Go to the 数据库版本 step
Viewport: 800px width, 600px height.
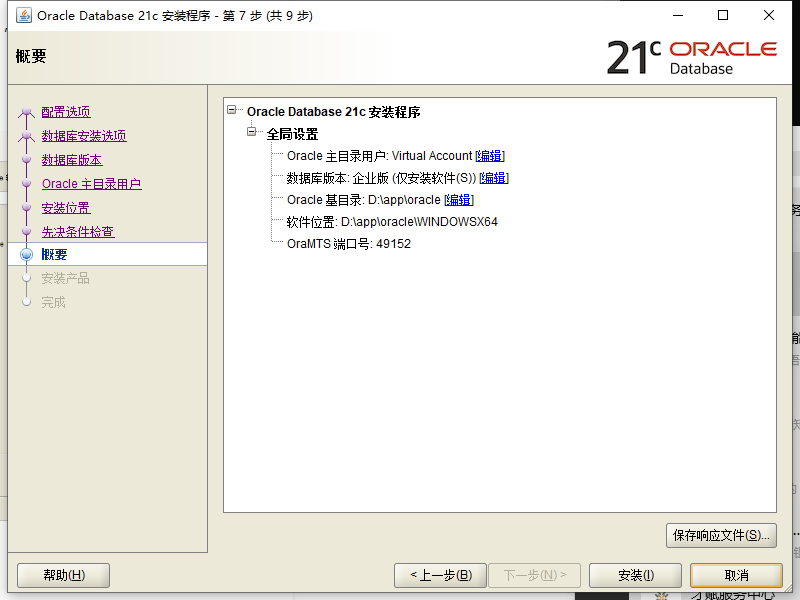[72, 160]
